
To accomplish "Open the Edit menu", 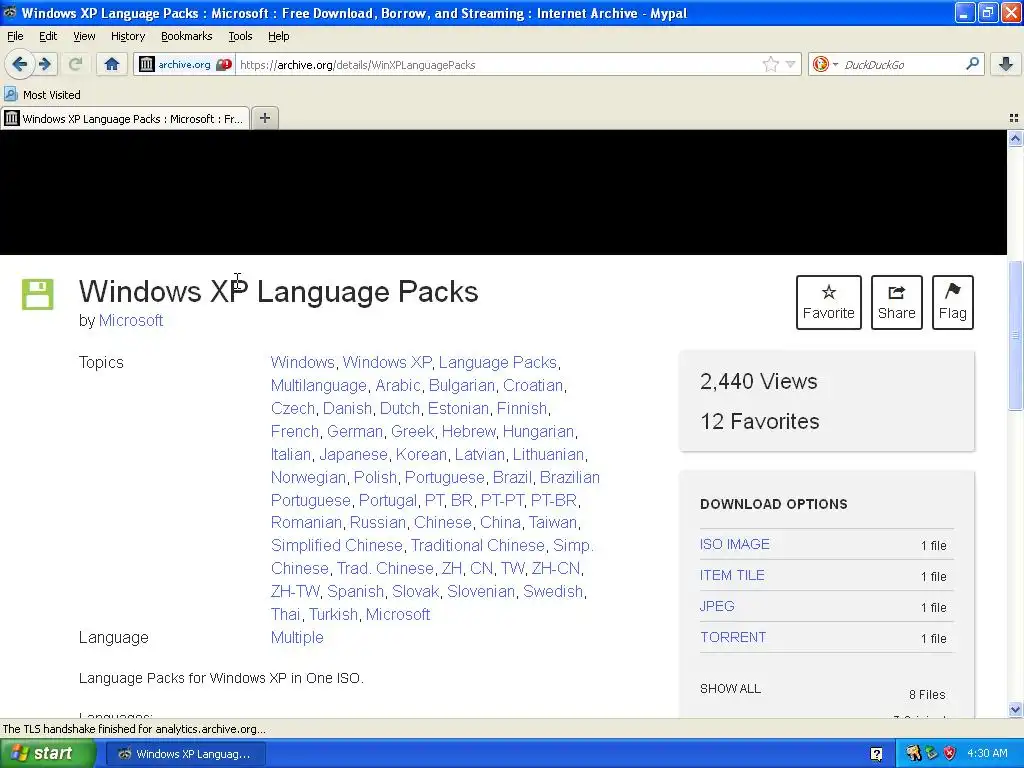I will (x=48, y=36).
